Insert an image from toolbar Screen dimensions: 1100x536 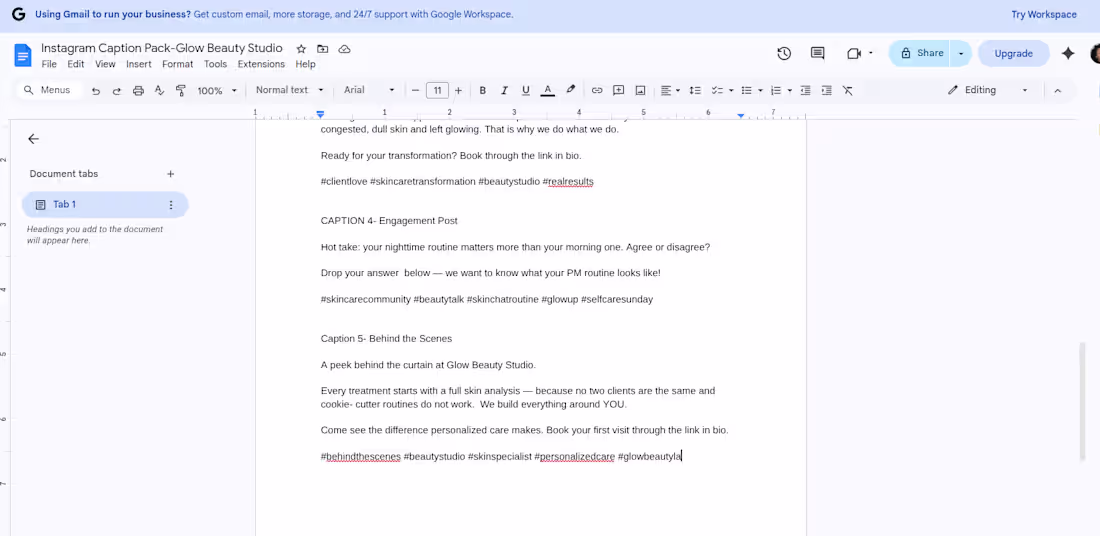pos(640,91)
